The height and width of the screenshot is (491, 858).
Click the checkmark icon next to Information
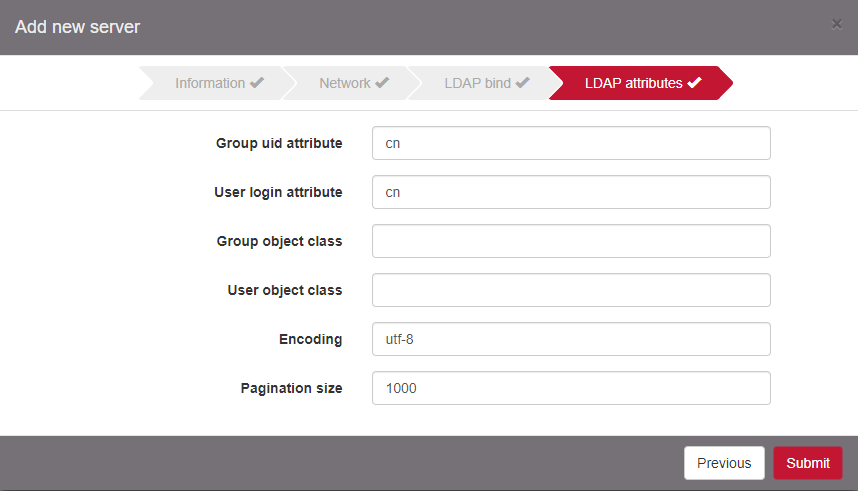(x=257, y=83)
